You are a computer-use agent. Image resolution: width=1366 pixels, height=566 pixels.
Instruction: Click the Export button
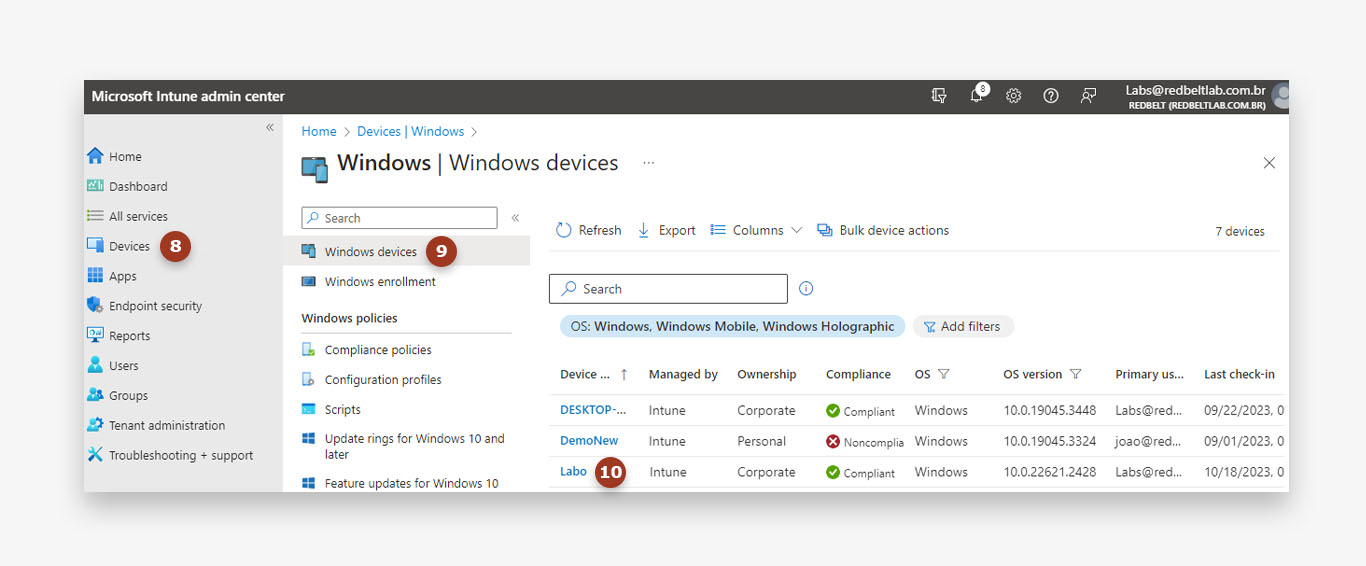click(x=666, y=230)
